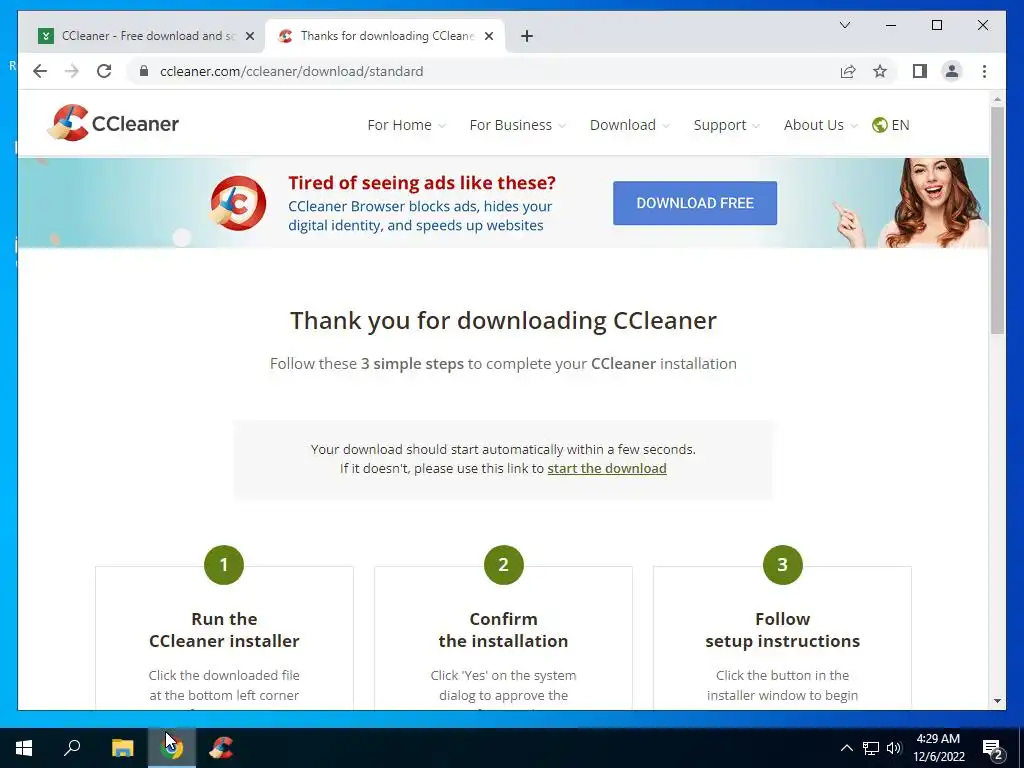
Task: Reload the CCleaner page
Action: tap(104, 71)
